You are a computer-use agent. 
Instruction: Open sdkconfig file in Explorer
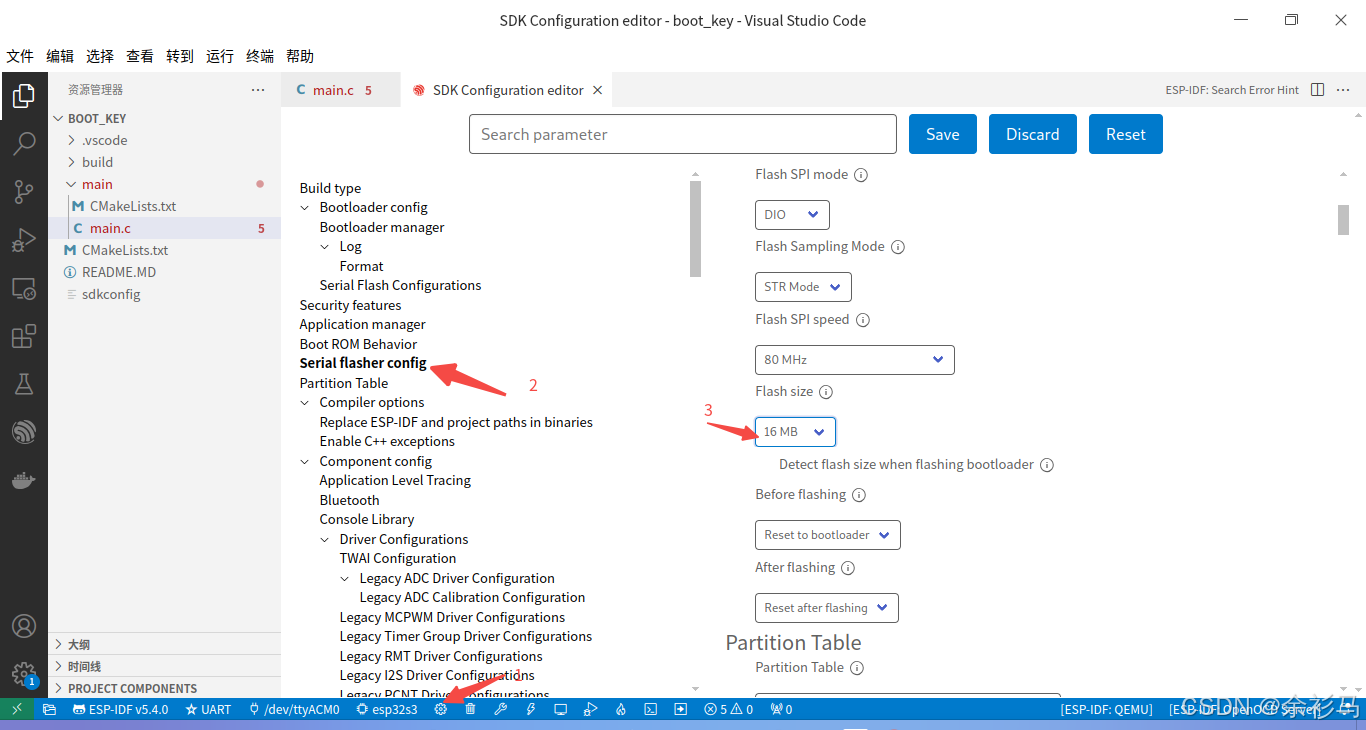click(111, 294)
